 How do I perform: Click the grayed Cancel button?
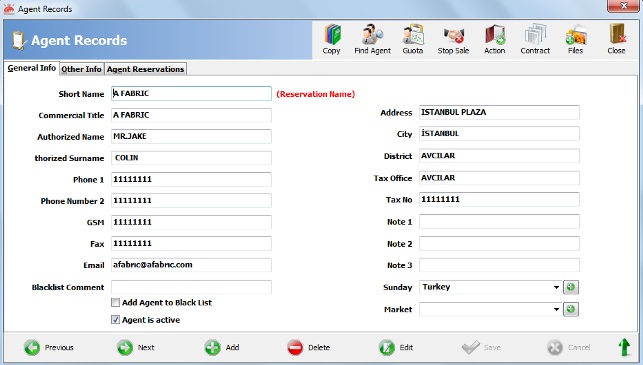click(569, 348)
